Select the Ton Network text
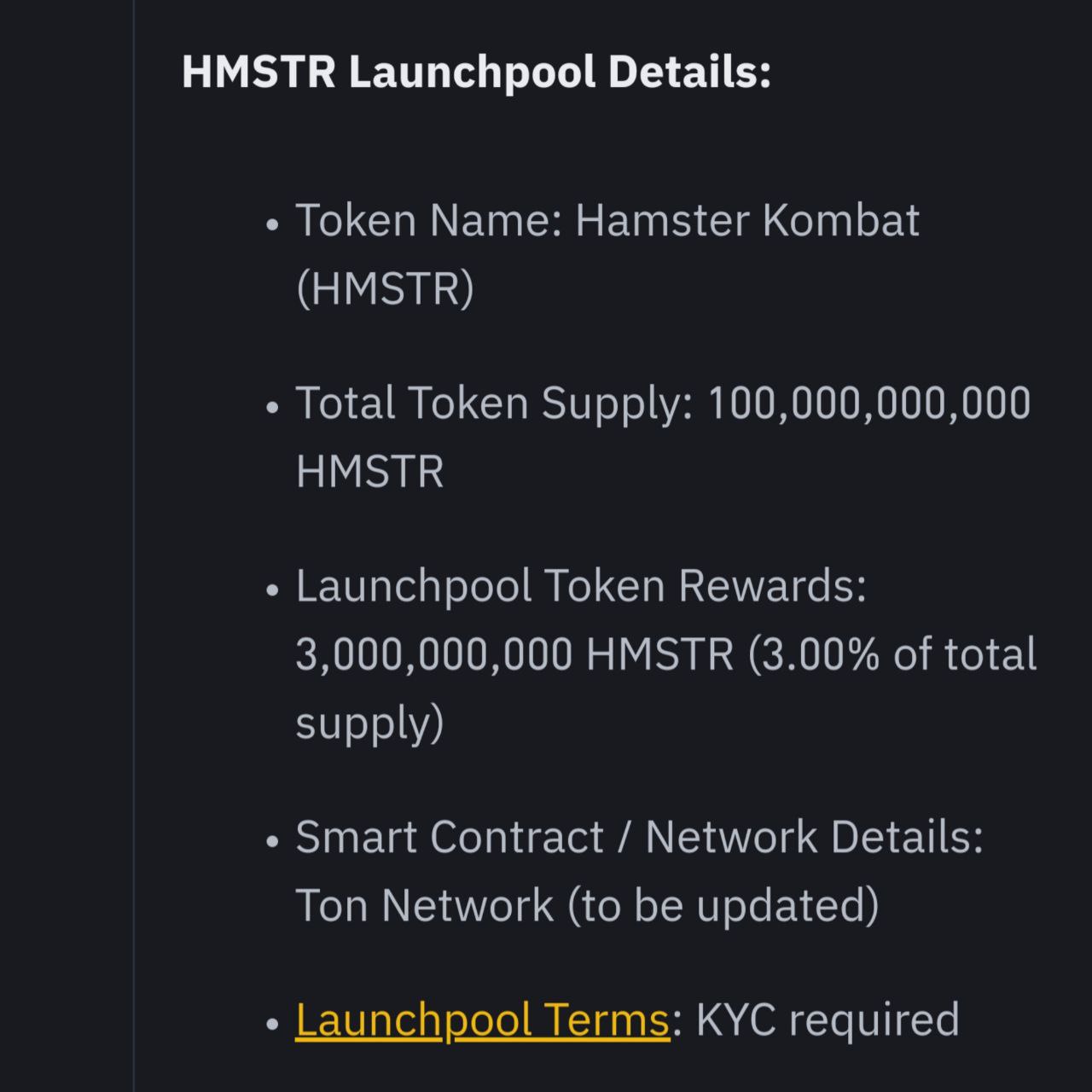The width and height of the screenshot is (1092, 1092). [424, 905]
